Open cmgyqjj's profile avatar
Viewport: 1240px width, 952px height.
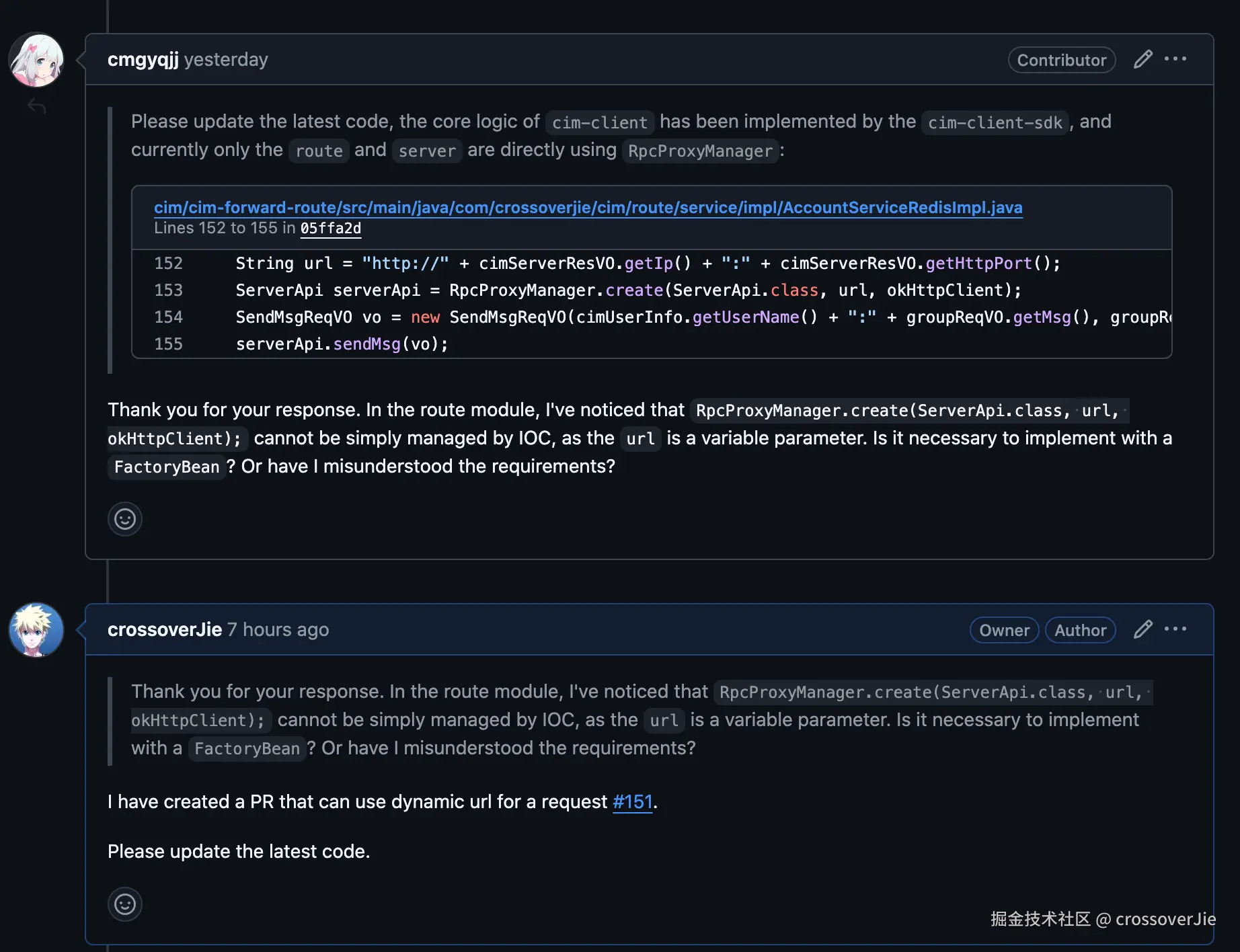click(36, 61)
